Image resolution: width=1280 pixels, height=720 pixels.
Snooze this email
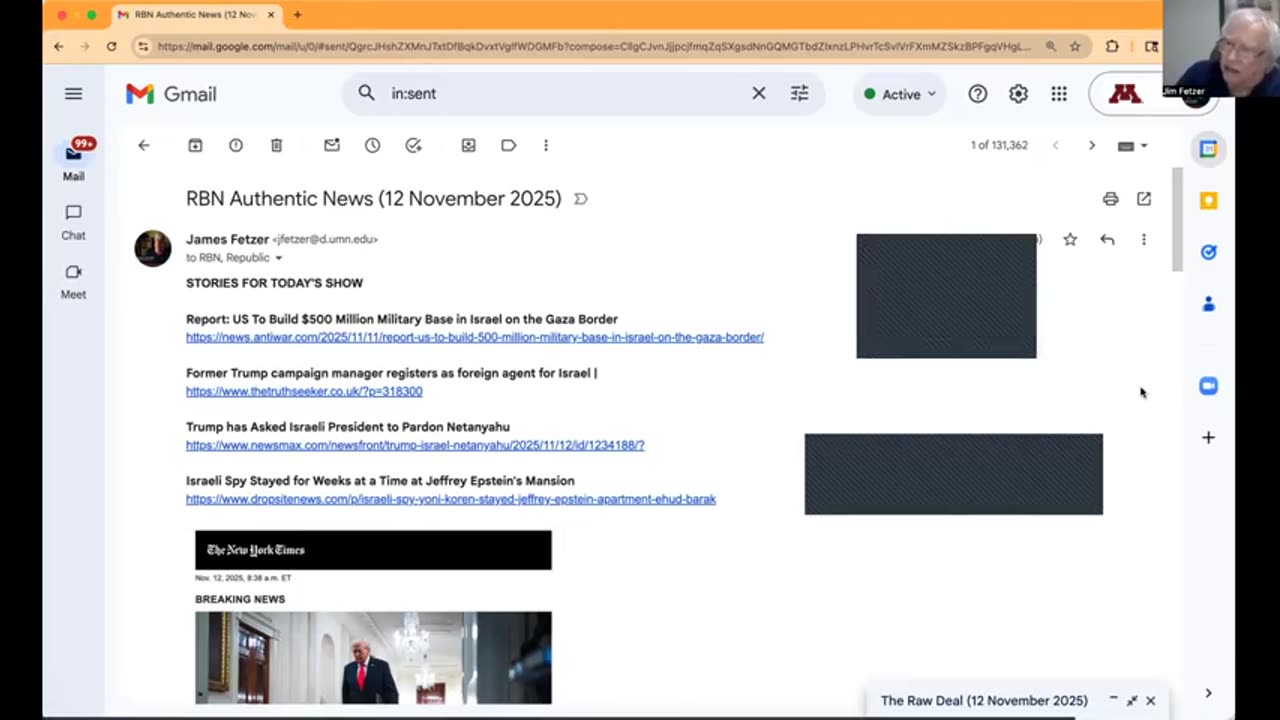(x=372, y=145)
